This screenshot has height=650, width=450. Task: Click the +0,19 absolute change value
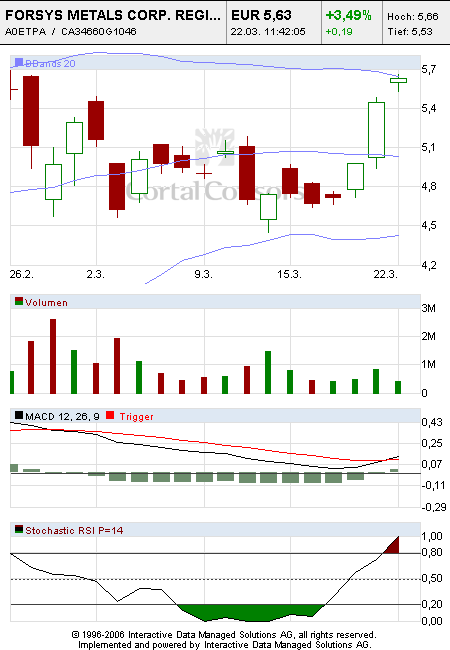click(x=339, y=32)
